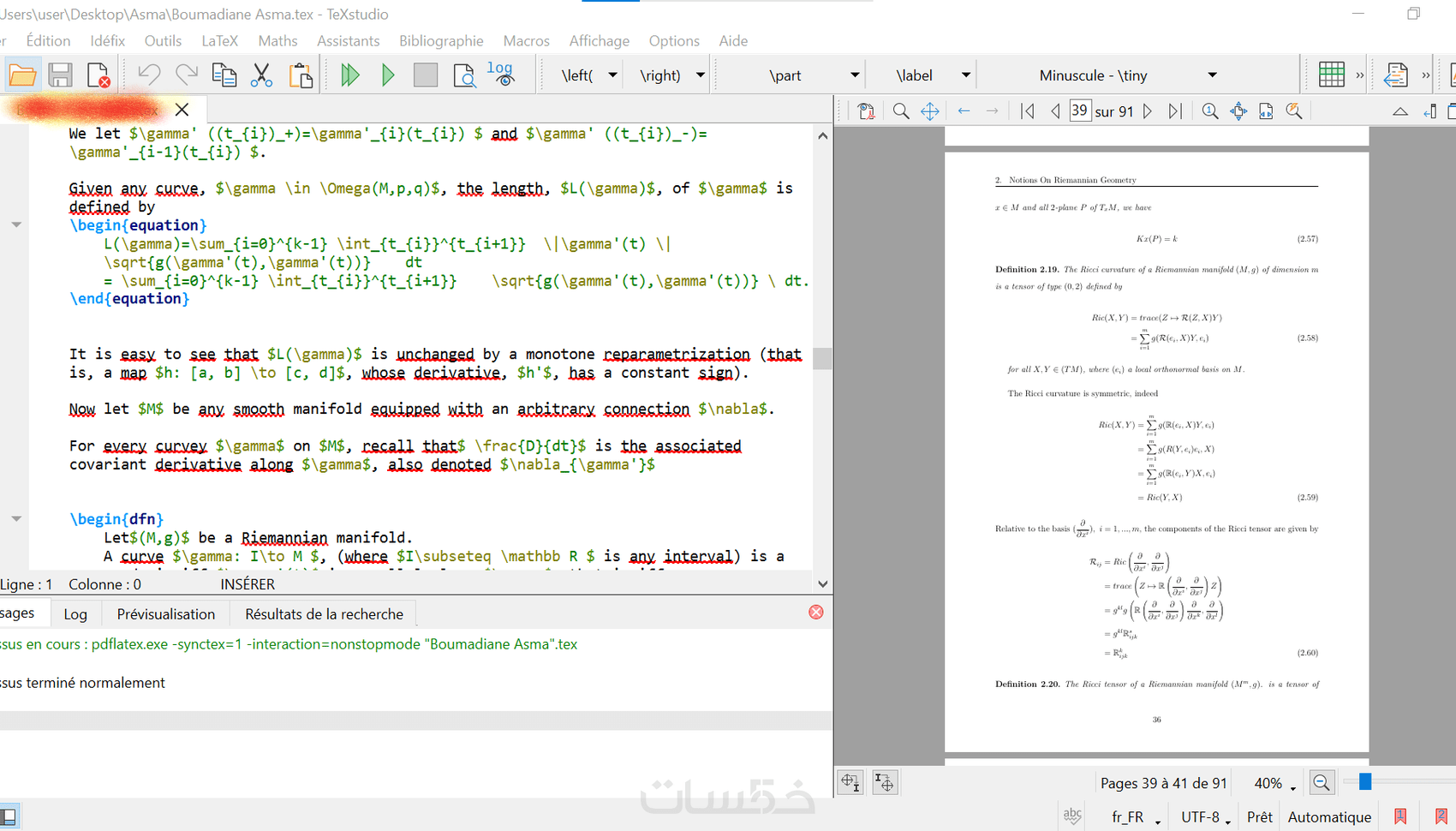Toggle bookmark 1 in the status bar
Image resolution: width=1456 pixels, height=831 pixels.
click(x=1400, y=816)
